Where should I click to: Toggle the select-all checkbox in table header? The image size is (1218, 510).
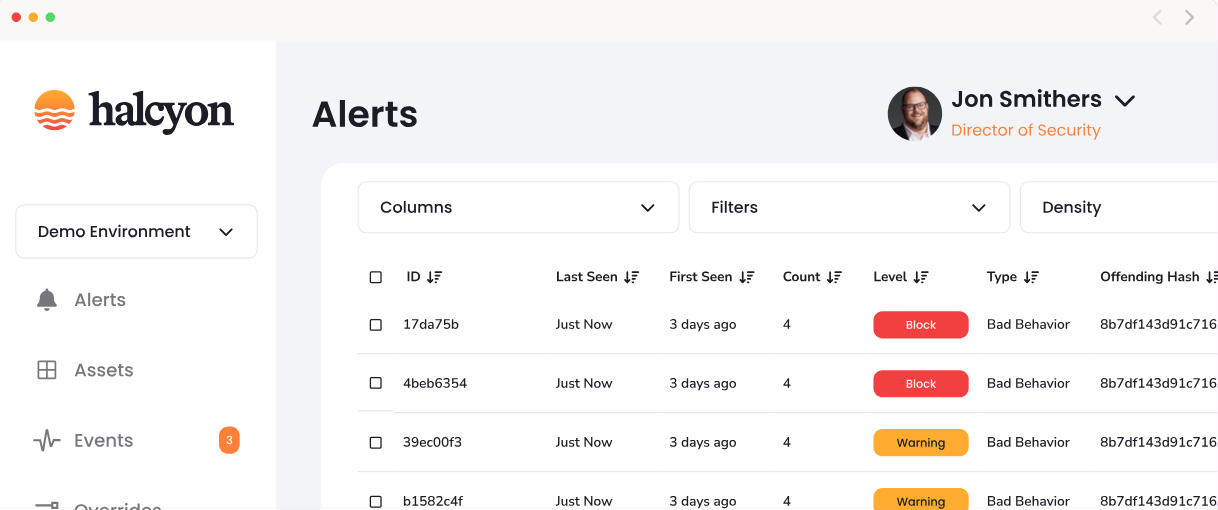[376, 277]
